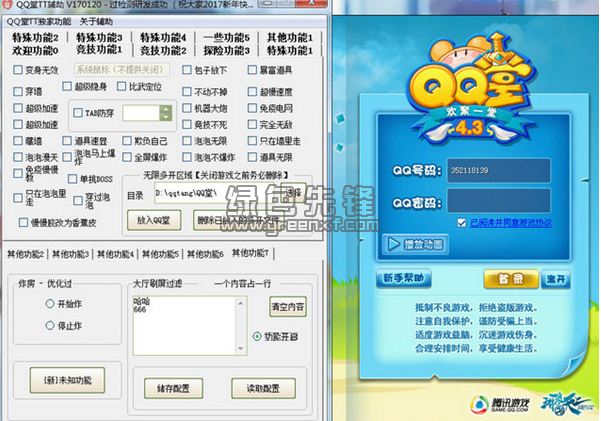Check the 欺负自己 box

click(126, 140)
